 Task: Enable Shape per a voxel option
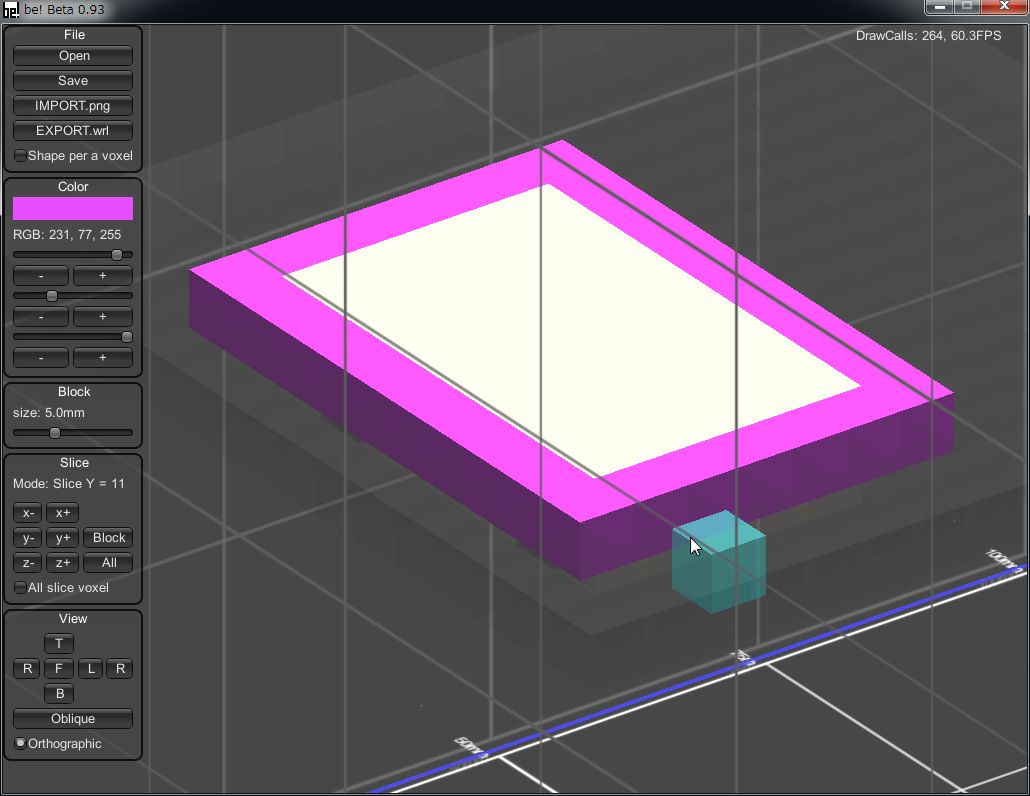[x=21, y=156]
